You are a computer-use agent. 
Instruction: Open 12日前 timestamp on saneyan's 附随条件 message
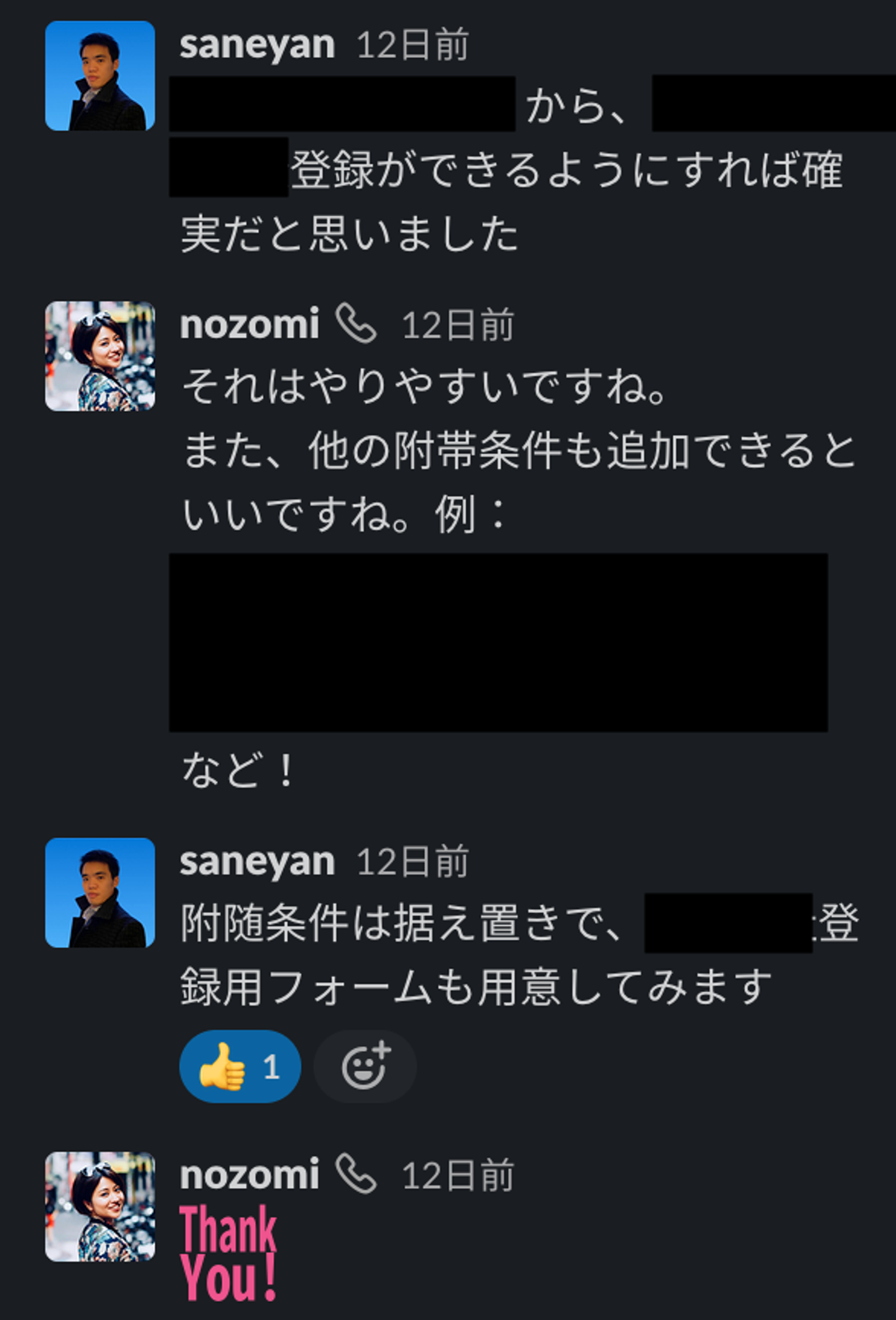click(413, 862)
